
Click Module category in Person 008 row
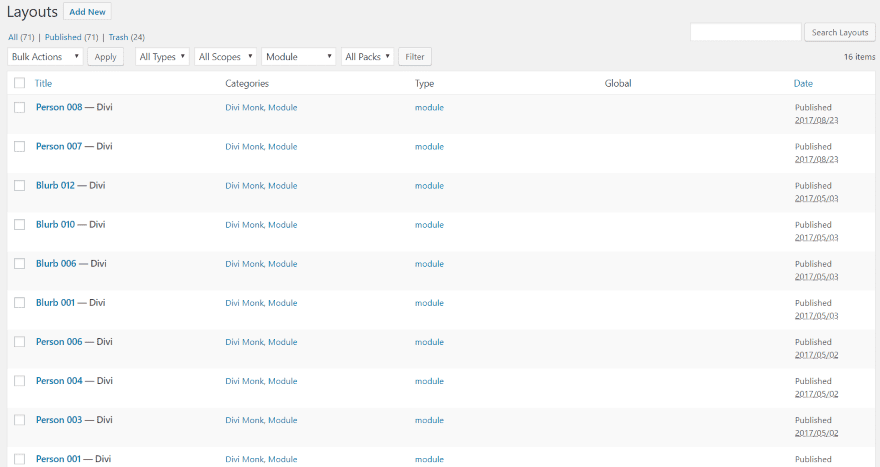(x=283, y=107)
